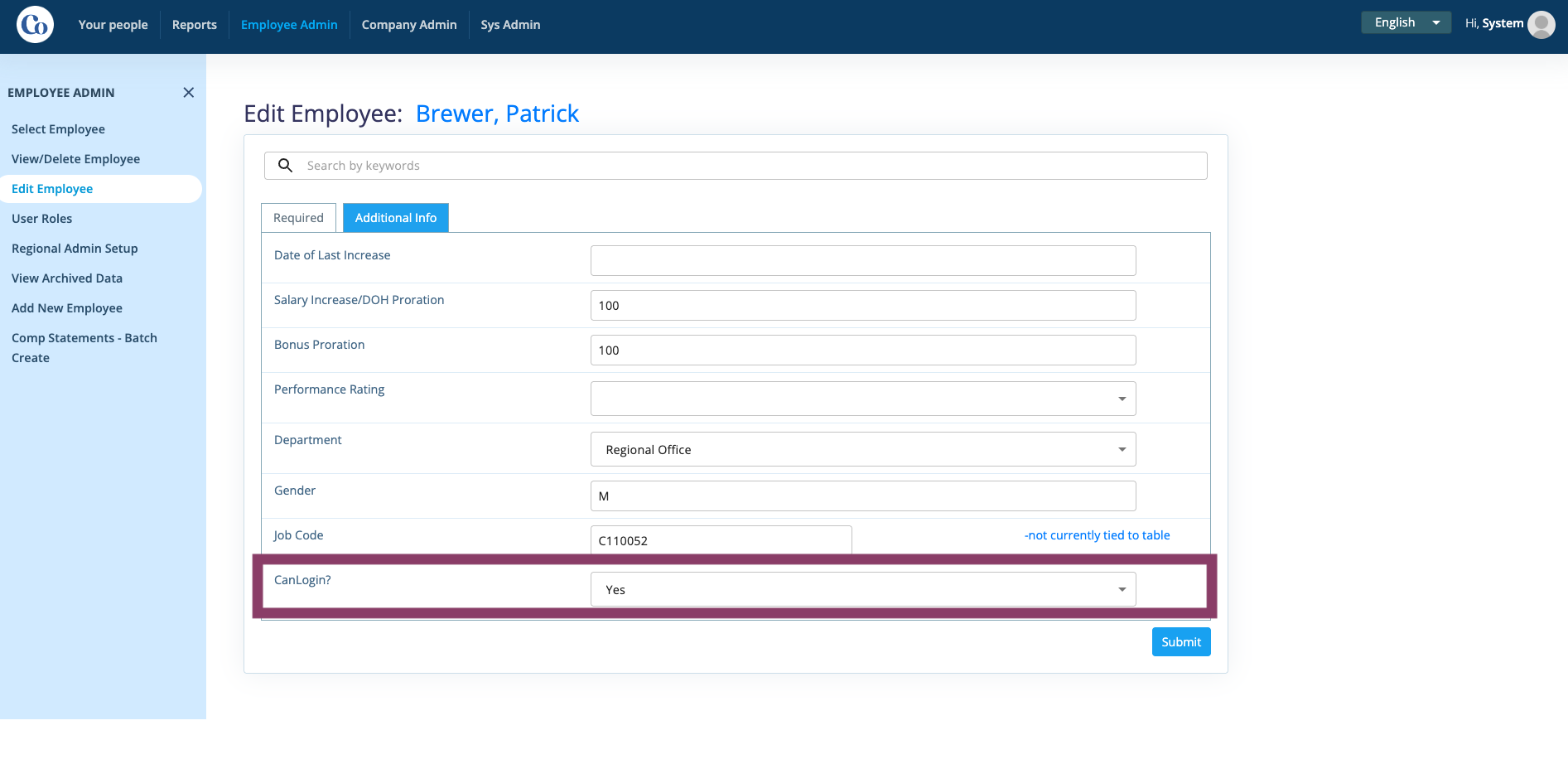Screen dimensions: 1568x764
Task: Expand the Department dropdown
Action: 863,449
